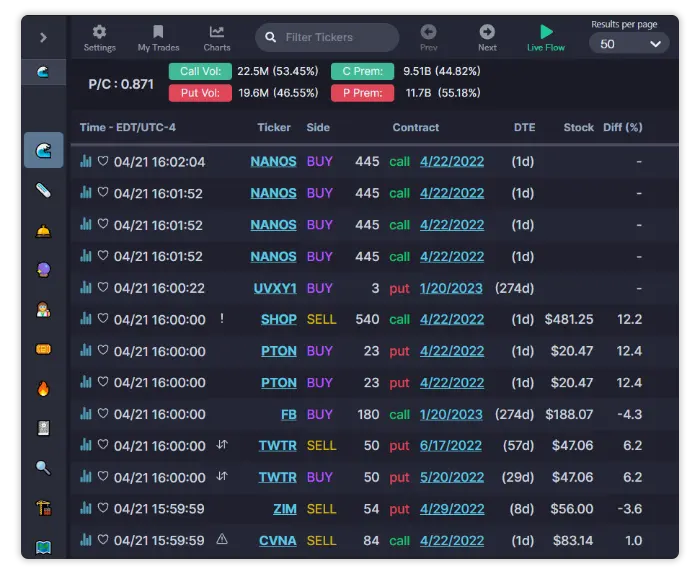
Task: Go to the Next results page
Action: pos(487,38)
